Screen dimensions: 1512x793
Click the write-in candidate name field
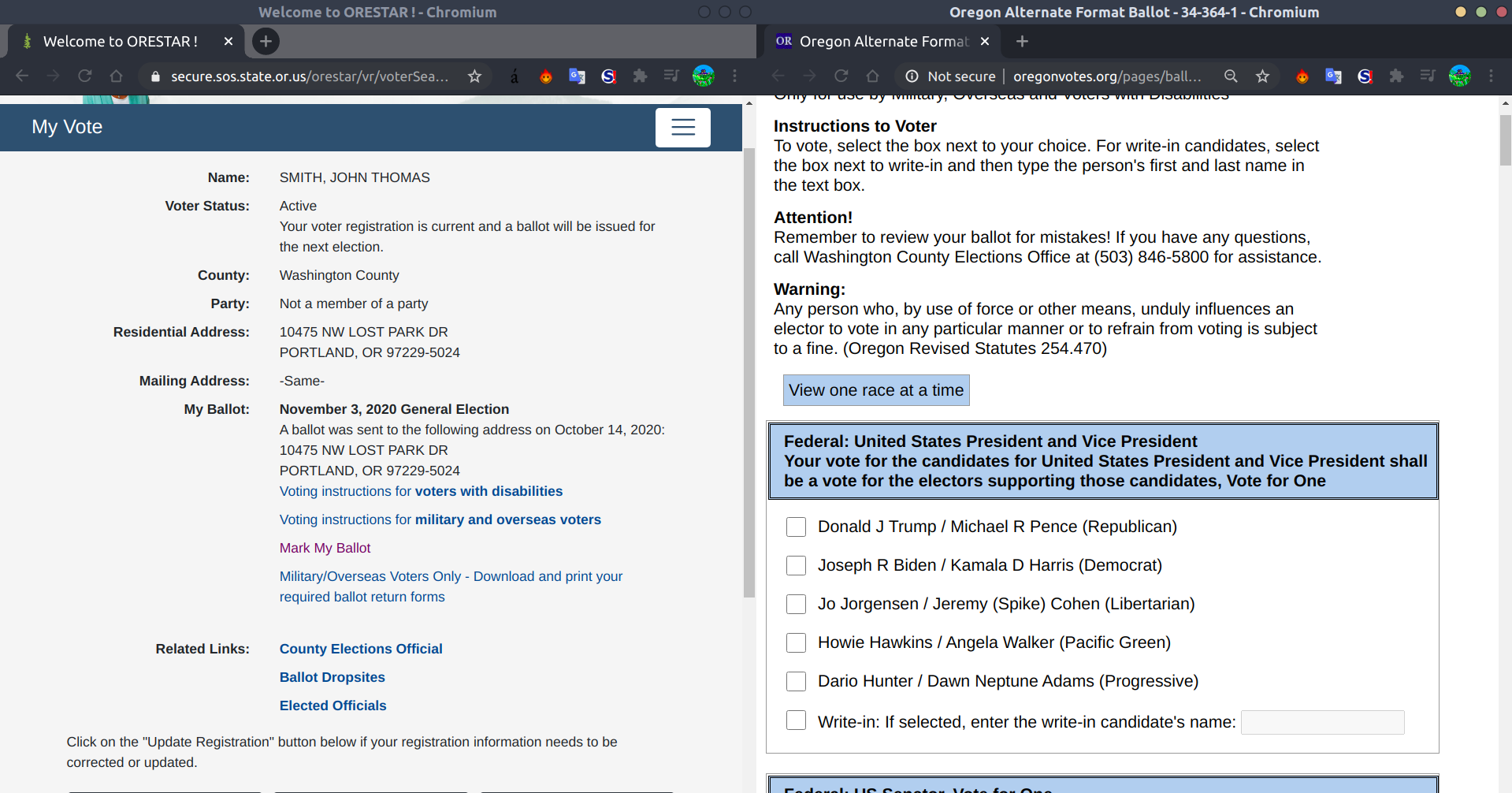point(1322,722)
